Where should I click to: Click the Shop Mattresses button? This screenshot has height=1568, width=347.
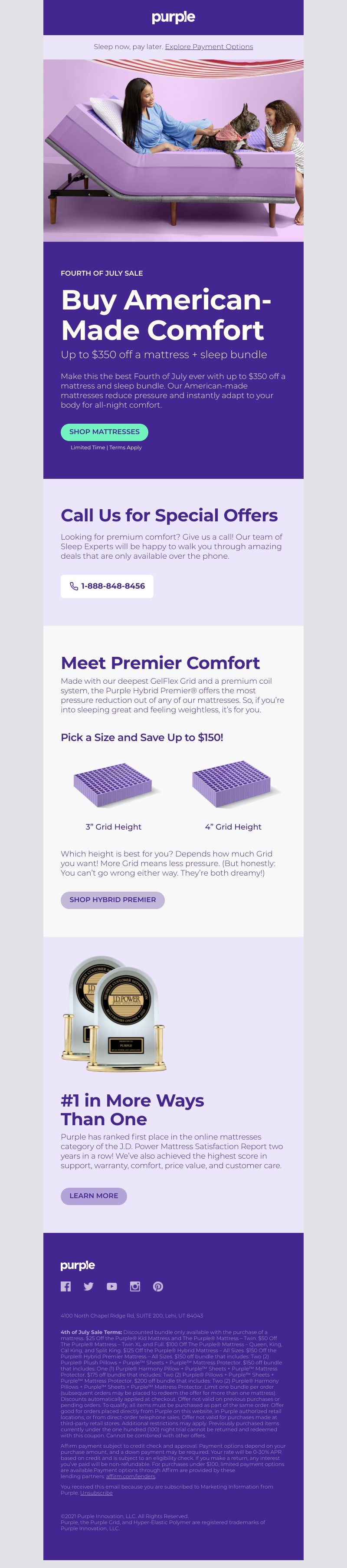[x=105, y=432]
